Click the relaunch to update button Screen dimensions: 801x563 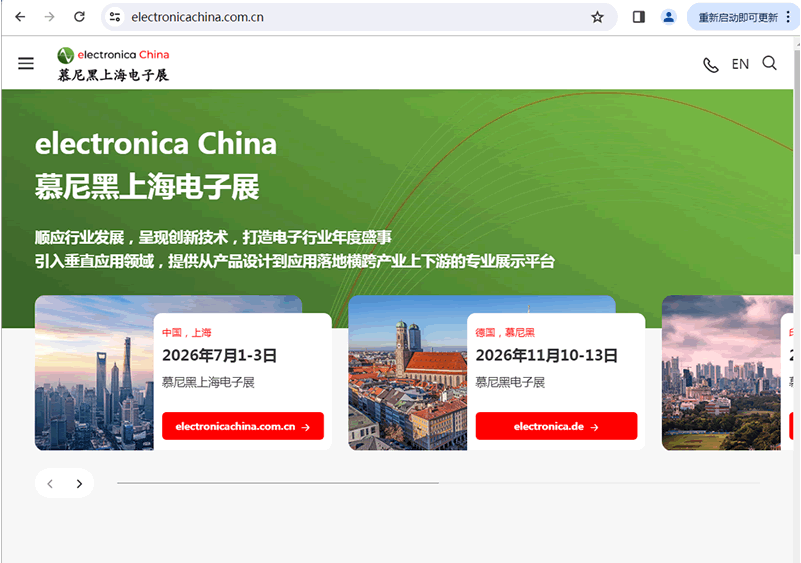[x=736, y=17]
